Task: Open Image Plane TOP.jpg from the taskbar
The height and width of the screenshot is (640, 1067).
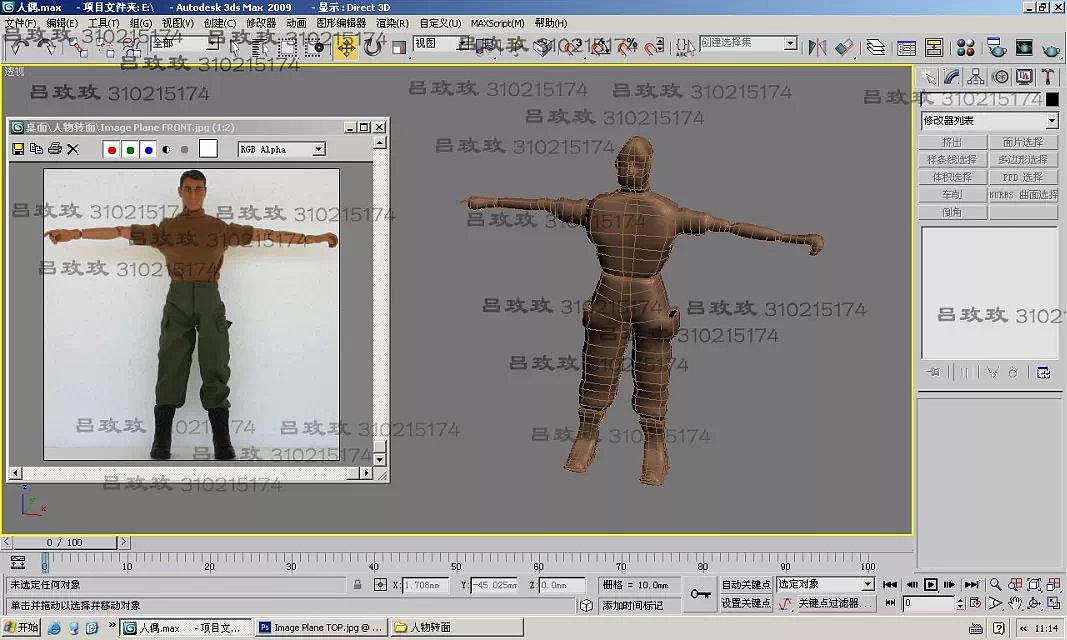Action: click(320, 628)
